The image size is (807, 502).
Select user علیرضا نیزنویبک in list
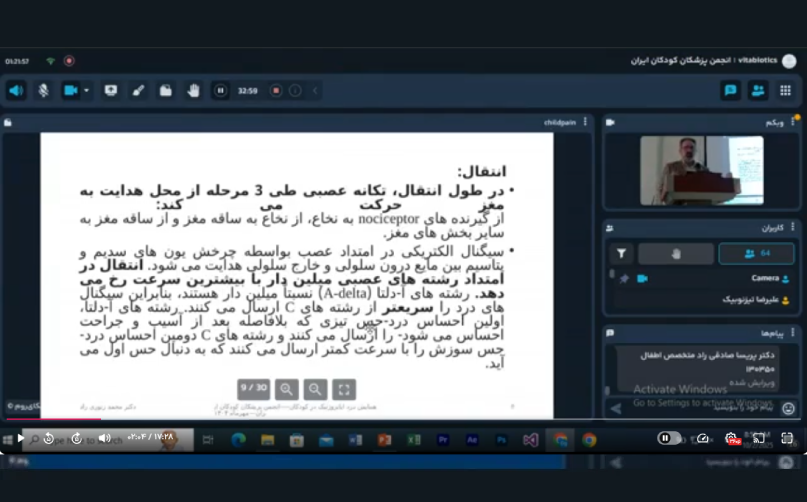click(x=704, y=300)
